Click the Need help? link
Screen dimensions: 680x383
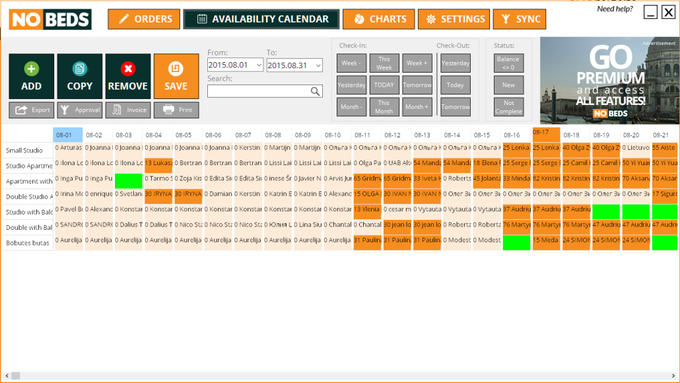tap(615, 9)
